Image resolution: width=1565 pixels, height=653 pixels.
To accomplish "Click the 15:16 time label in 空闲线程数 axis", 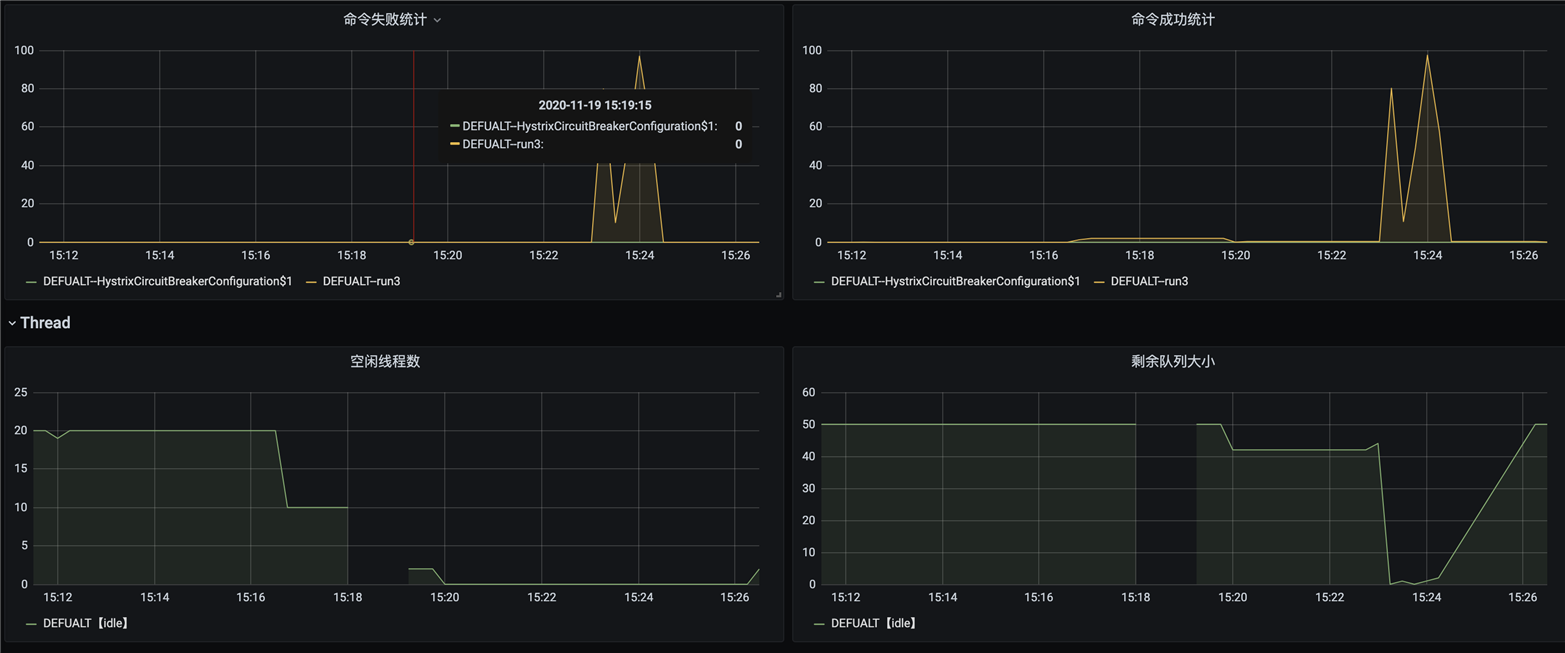I will pos(251,597).
